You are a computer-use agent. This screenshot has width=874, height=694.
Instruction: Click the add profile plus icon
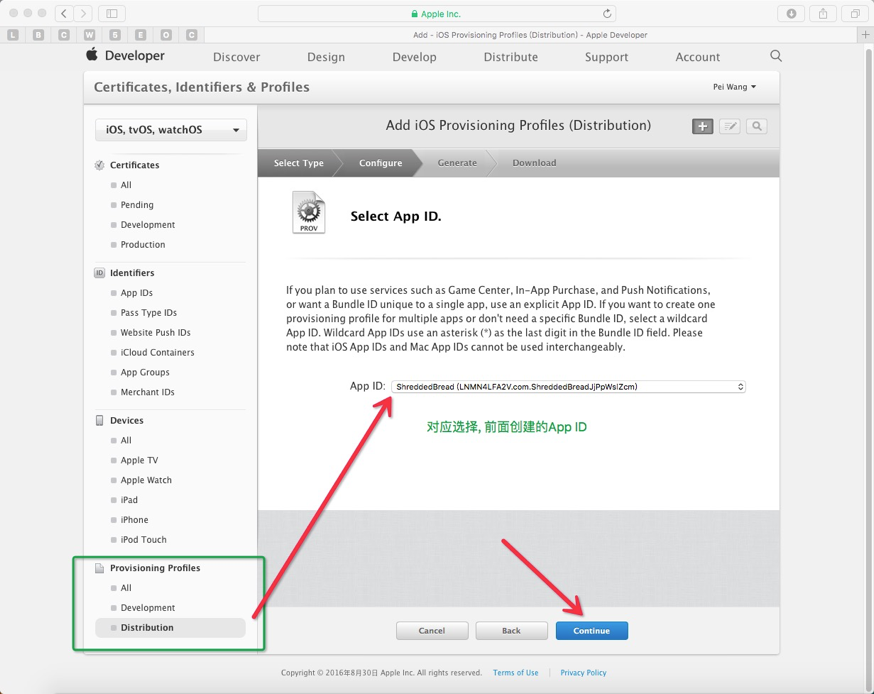(702, 127)
